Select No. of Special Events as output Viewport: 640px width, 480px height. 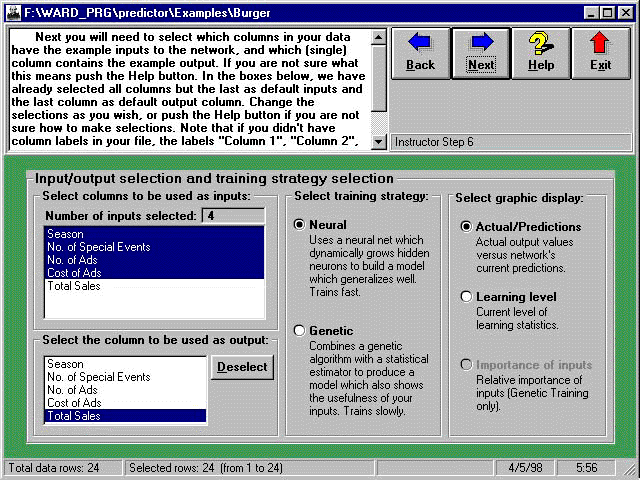tap(123, 377)
